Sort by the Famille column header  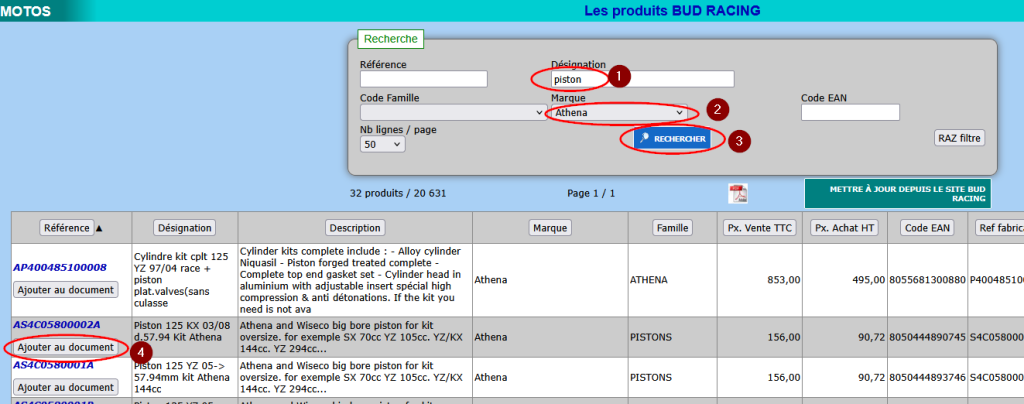click(673, 228)
